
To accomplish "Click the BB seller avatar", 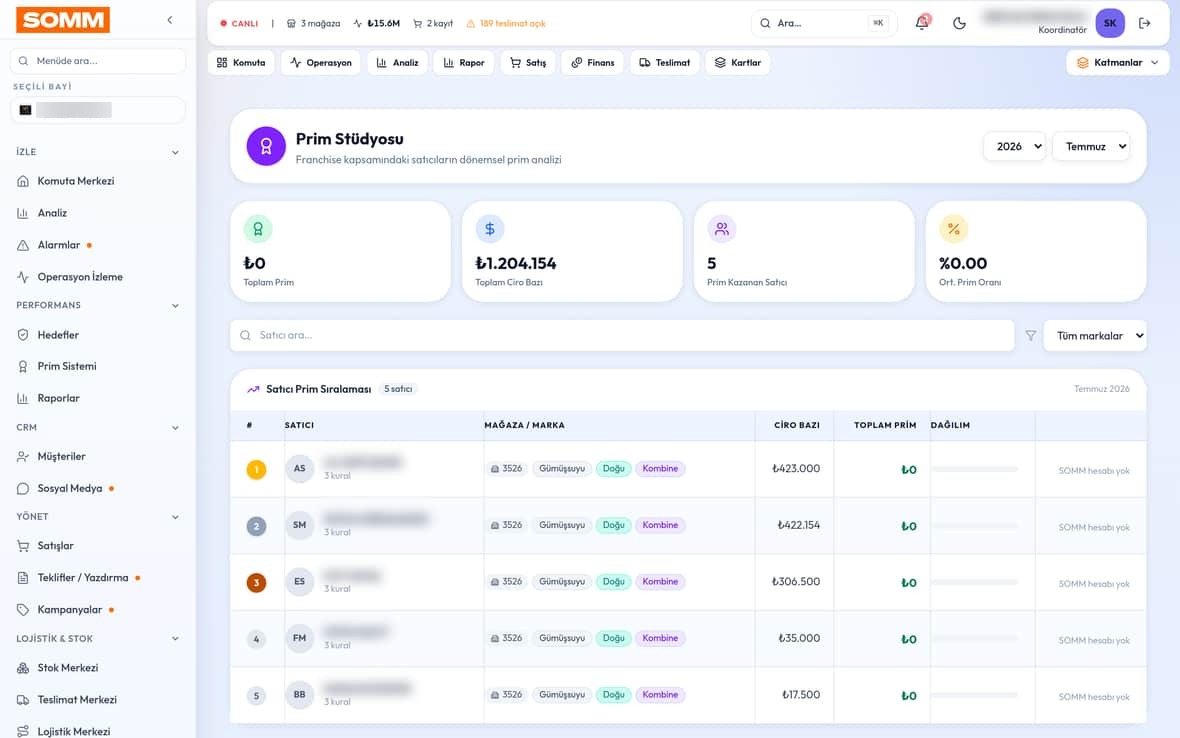I will point(300,695).
